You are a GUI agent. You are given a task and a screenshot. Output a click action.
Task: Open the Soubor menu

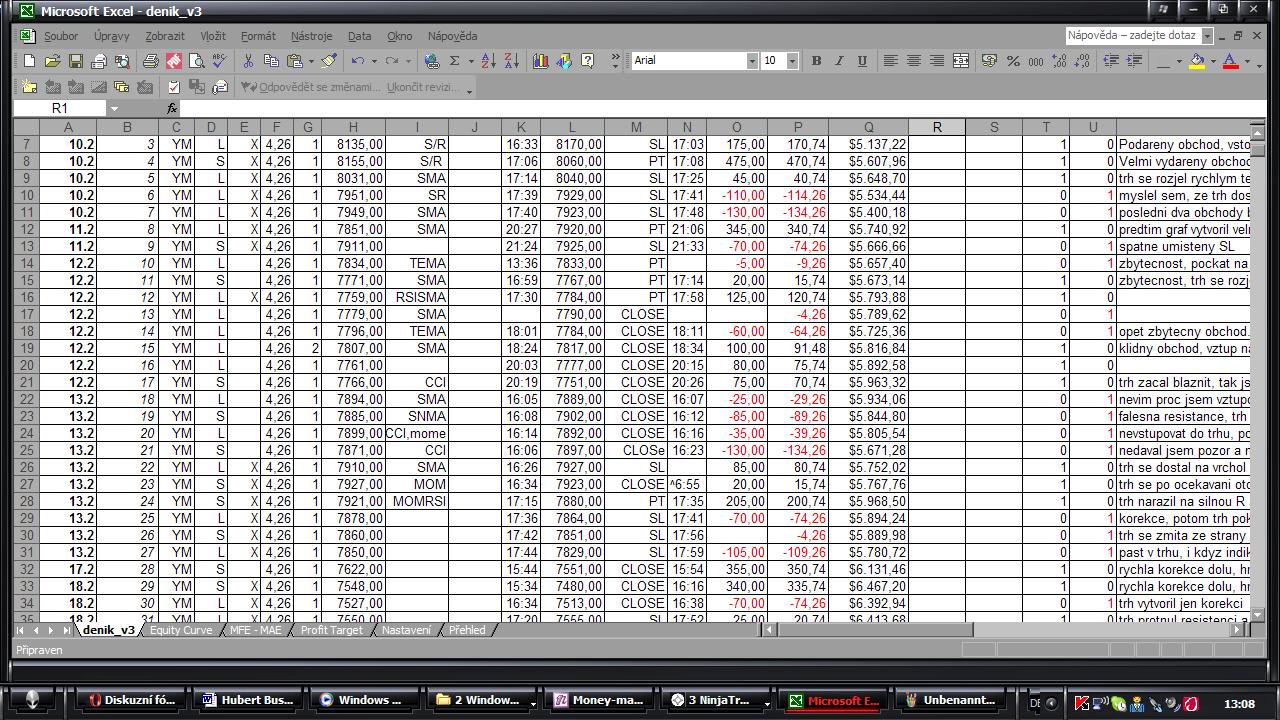[61, 36]
